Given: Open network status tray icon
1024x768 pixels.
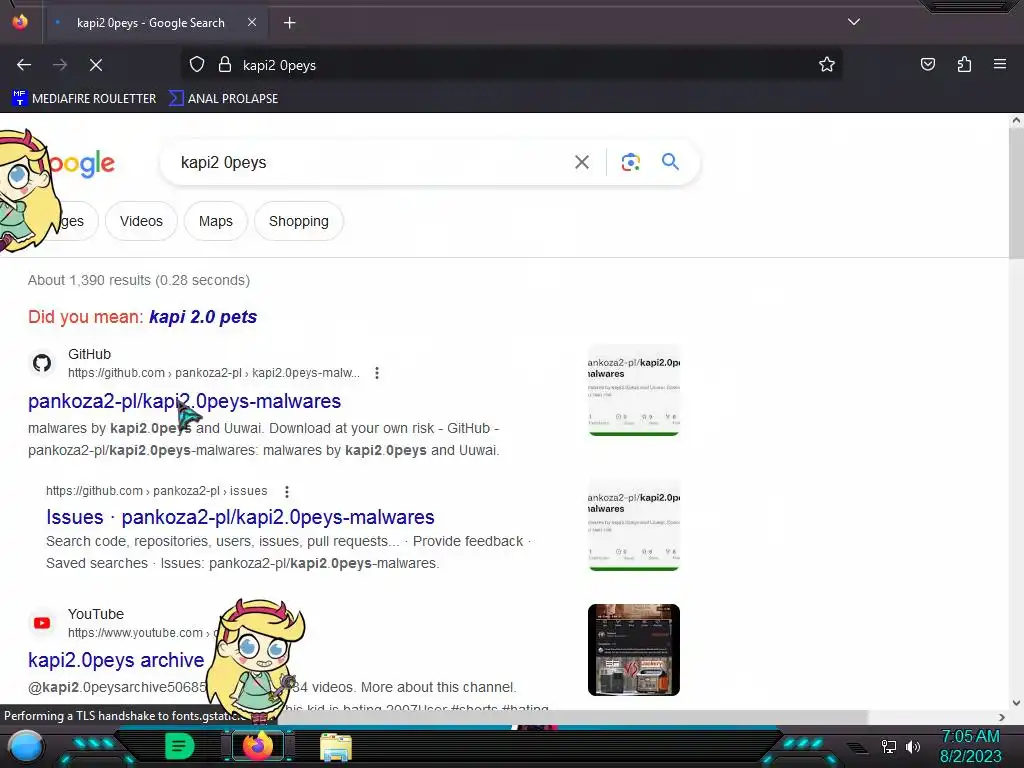Looking at the screenshot, I should [889, 746].
